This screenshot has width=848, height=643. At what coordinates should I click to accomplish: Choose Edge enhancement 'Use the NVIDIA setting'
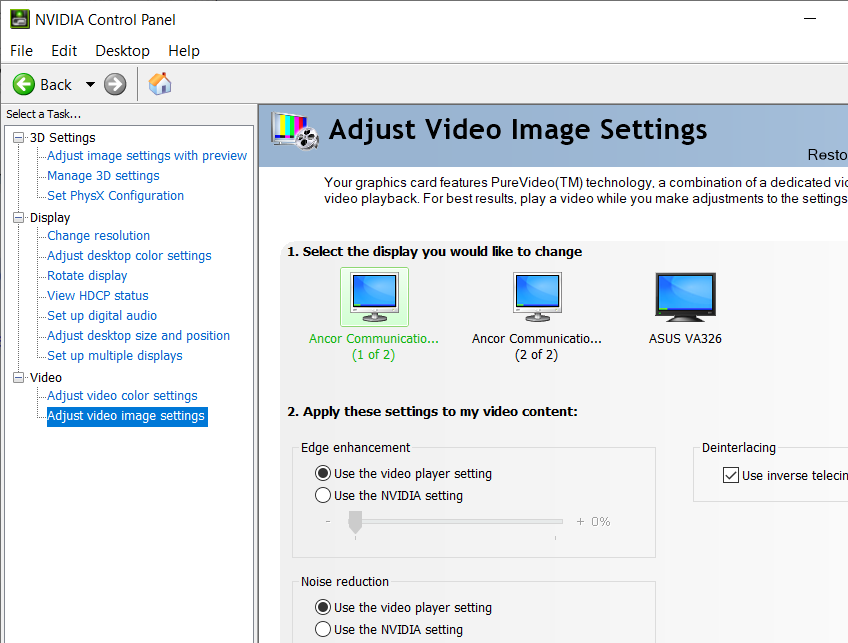[323, 495]
